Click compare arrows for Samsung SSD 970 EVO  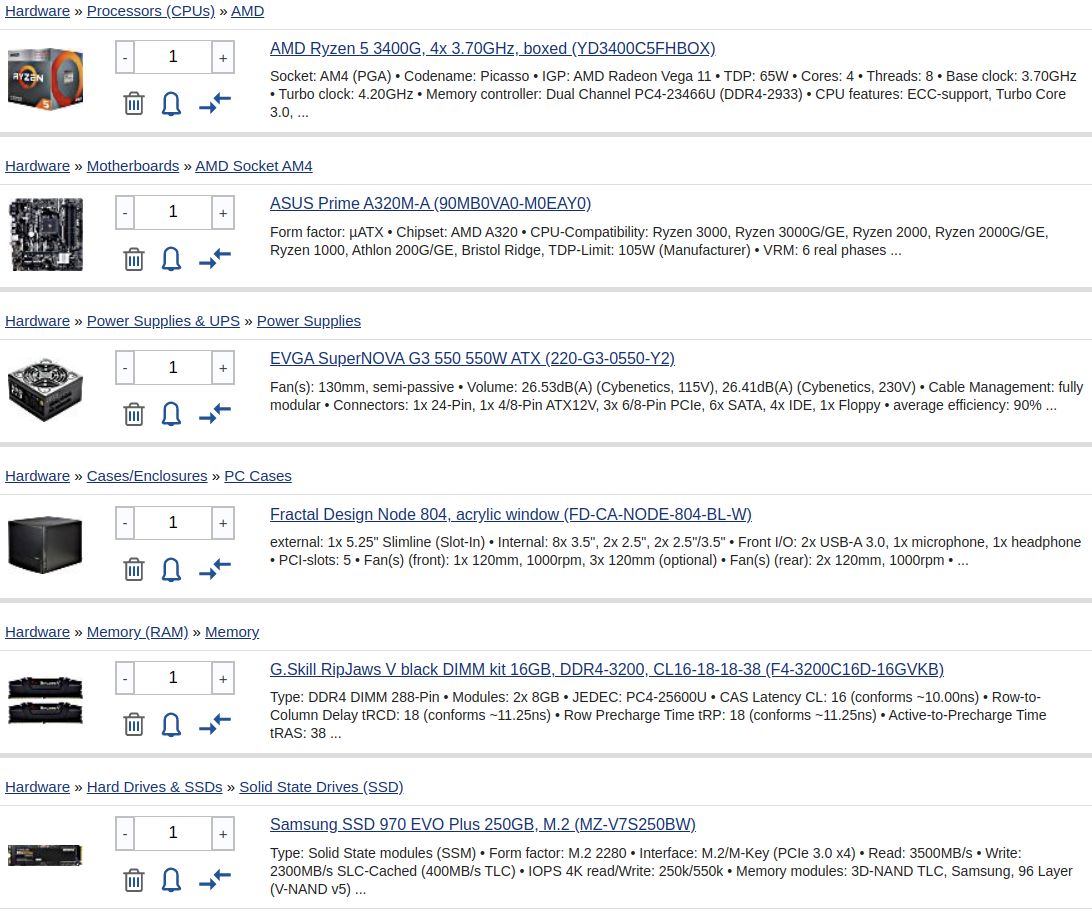click(x=214, y=880)
